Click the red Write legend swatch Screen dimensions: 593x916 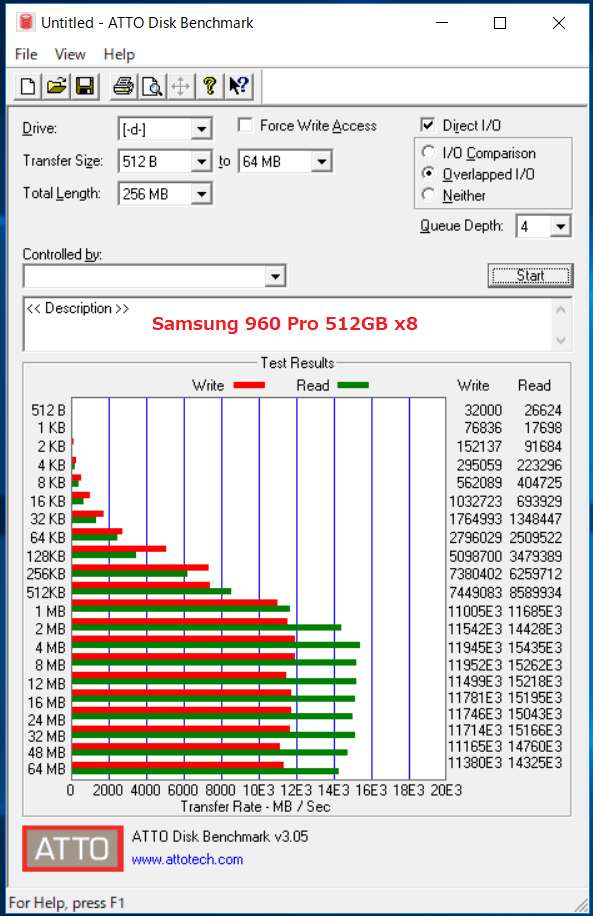[x=249, y=385]
